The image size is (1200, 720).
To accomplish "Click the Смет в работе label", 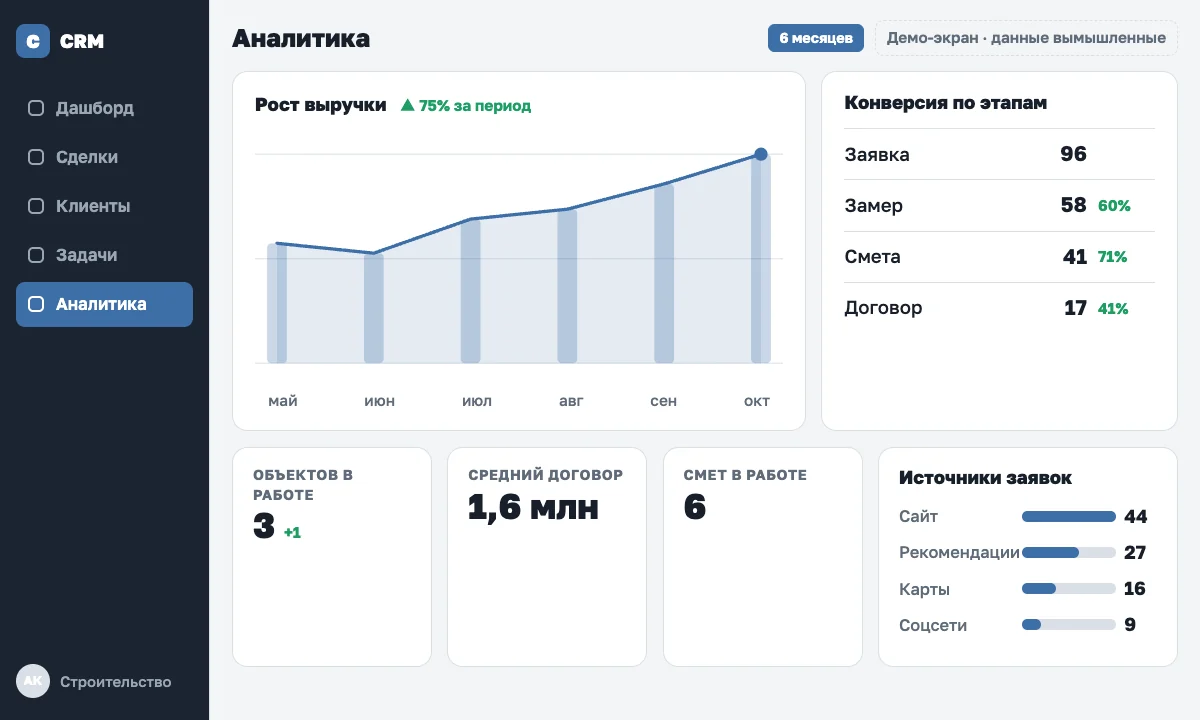I will click(x=745, y=475).
